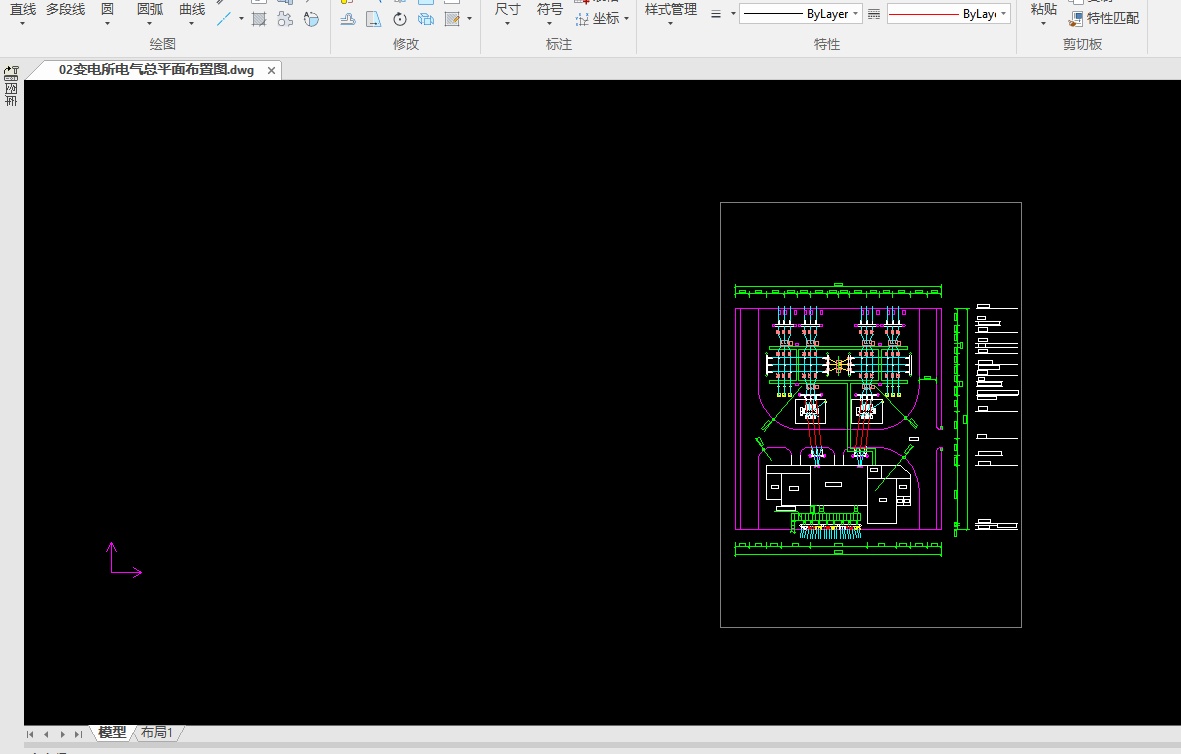Click the 粘贴 paste button

click(x=1043, y=9)
